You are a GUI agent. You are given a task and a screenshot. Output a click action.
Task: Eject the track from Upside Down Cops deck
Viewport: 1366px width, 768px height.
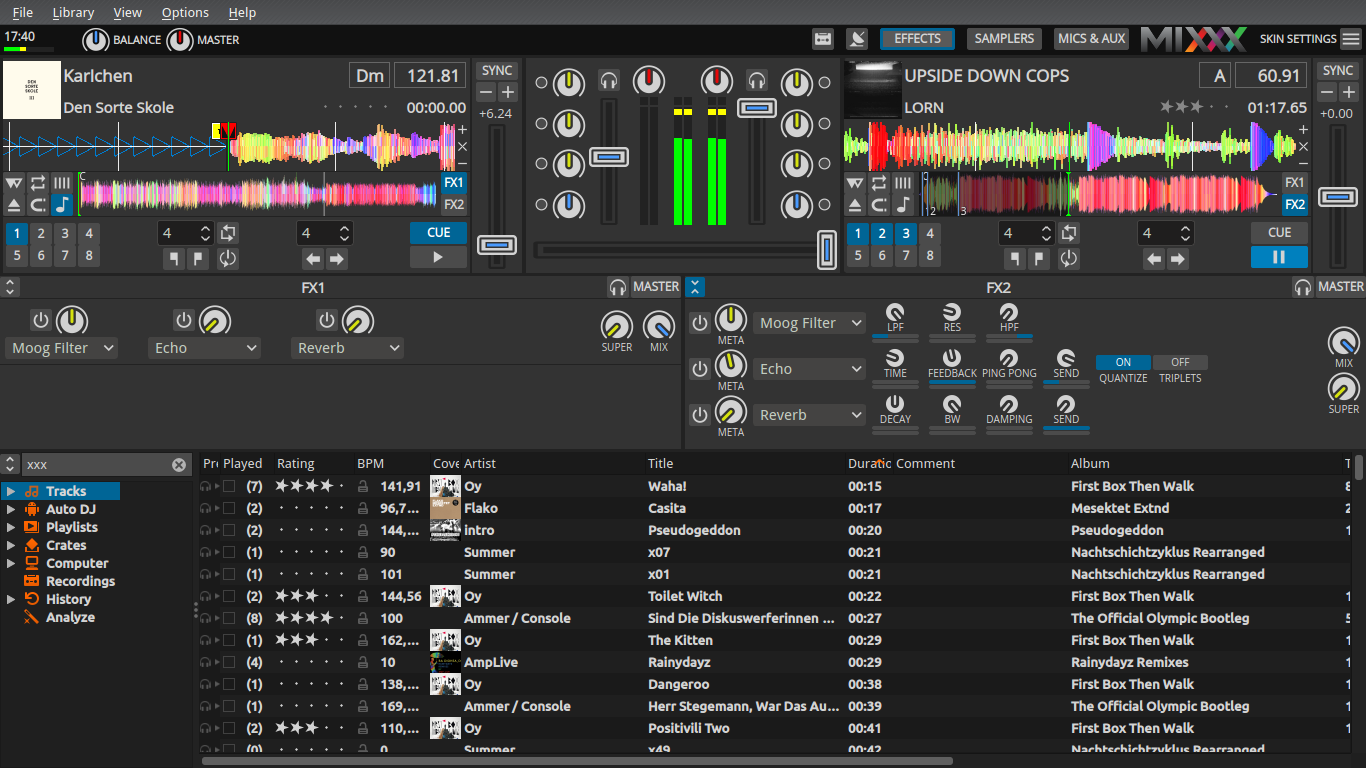[x=855, y=205]
